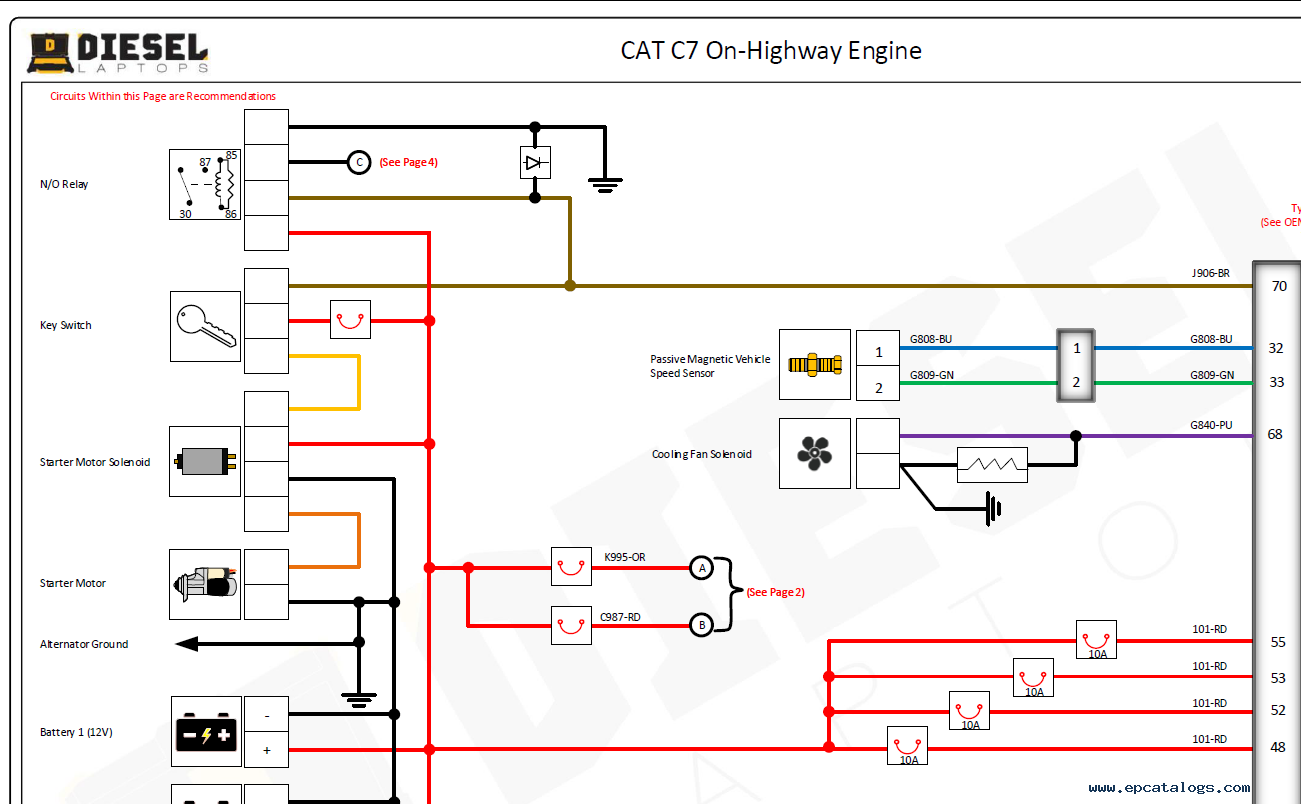Click the circled B connector reference
1301x804 pixels.
[x=702, y=626]
